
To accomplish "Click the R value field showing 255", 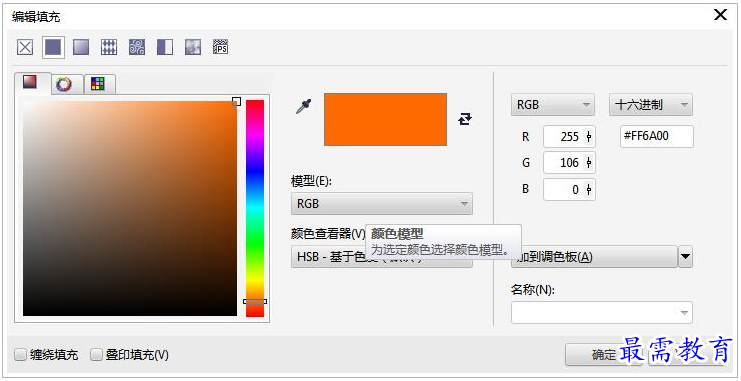I will coord(569,137).
